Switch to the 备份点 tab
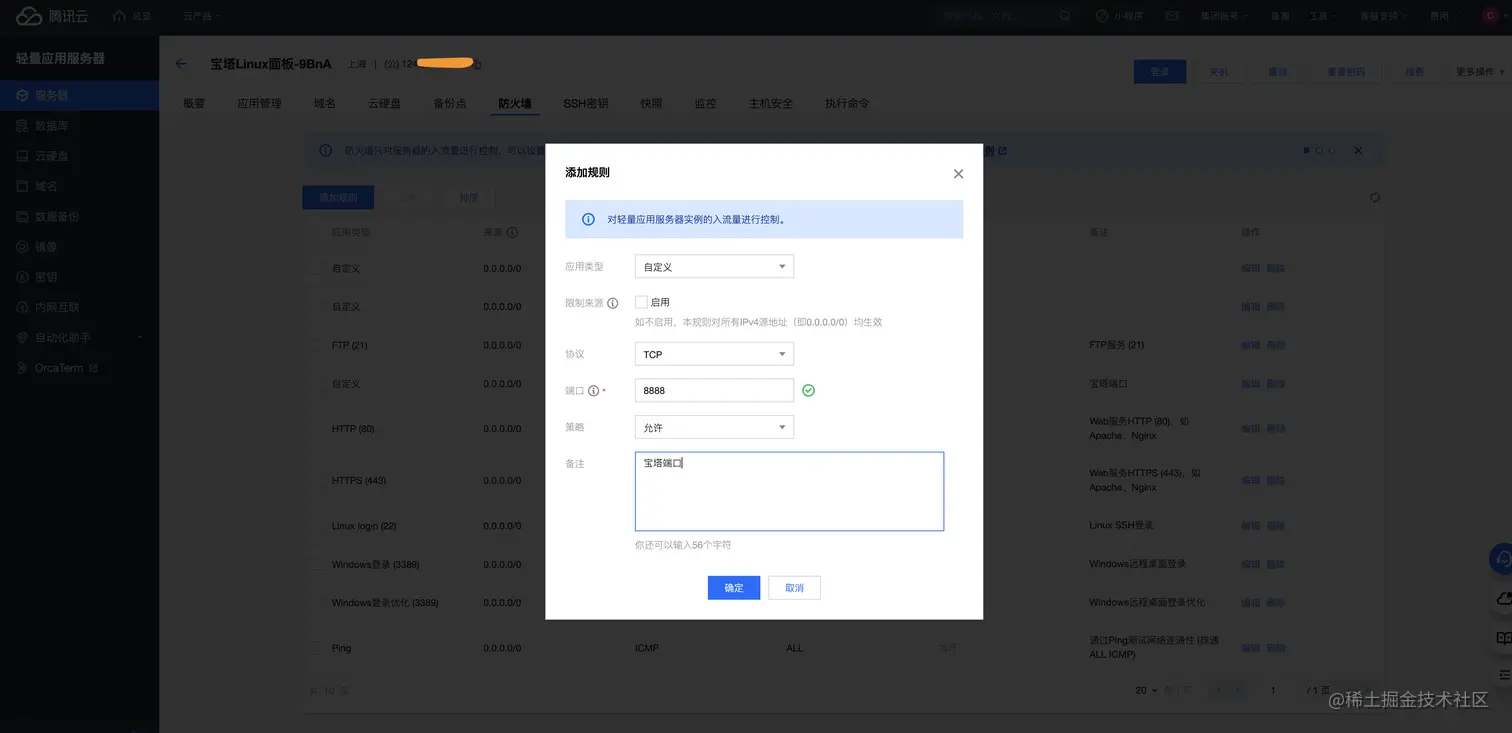1512x733 pixels. (449, 103)
